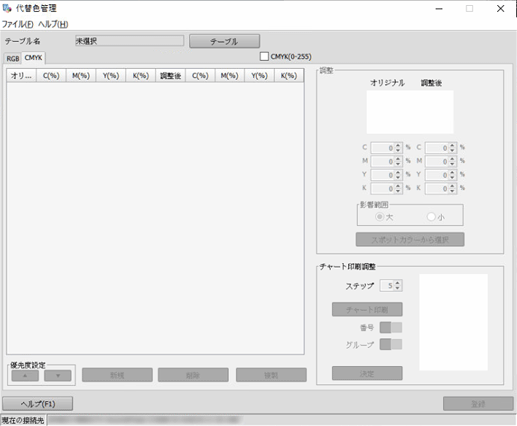The width and height of the screenshot is (517, 426).
Task: Click the ヘルプ(F1) button
Action: pyautogui.click(x=38, y=404)
